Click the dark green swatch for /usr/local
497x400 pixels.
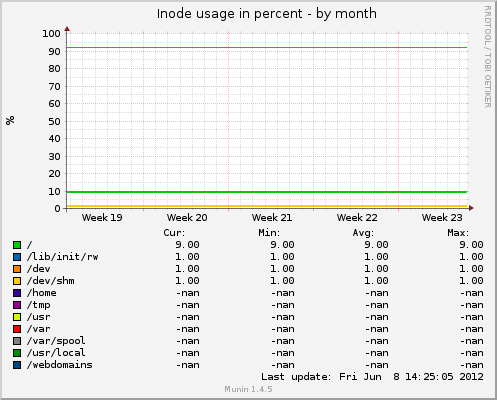click(x=17, y=353)
